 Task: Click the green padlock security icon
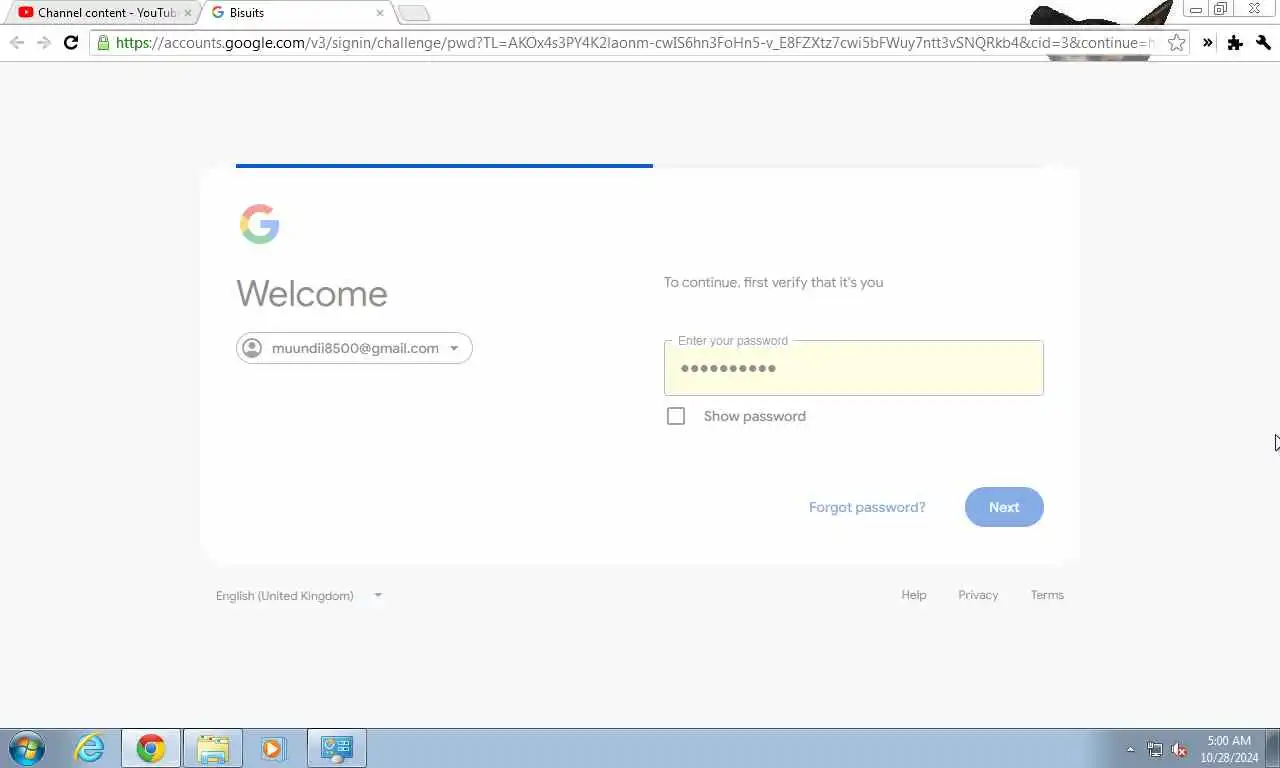tap(102, 42)
